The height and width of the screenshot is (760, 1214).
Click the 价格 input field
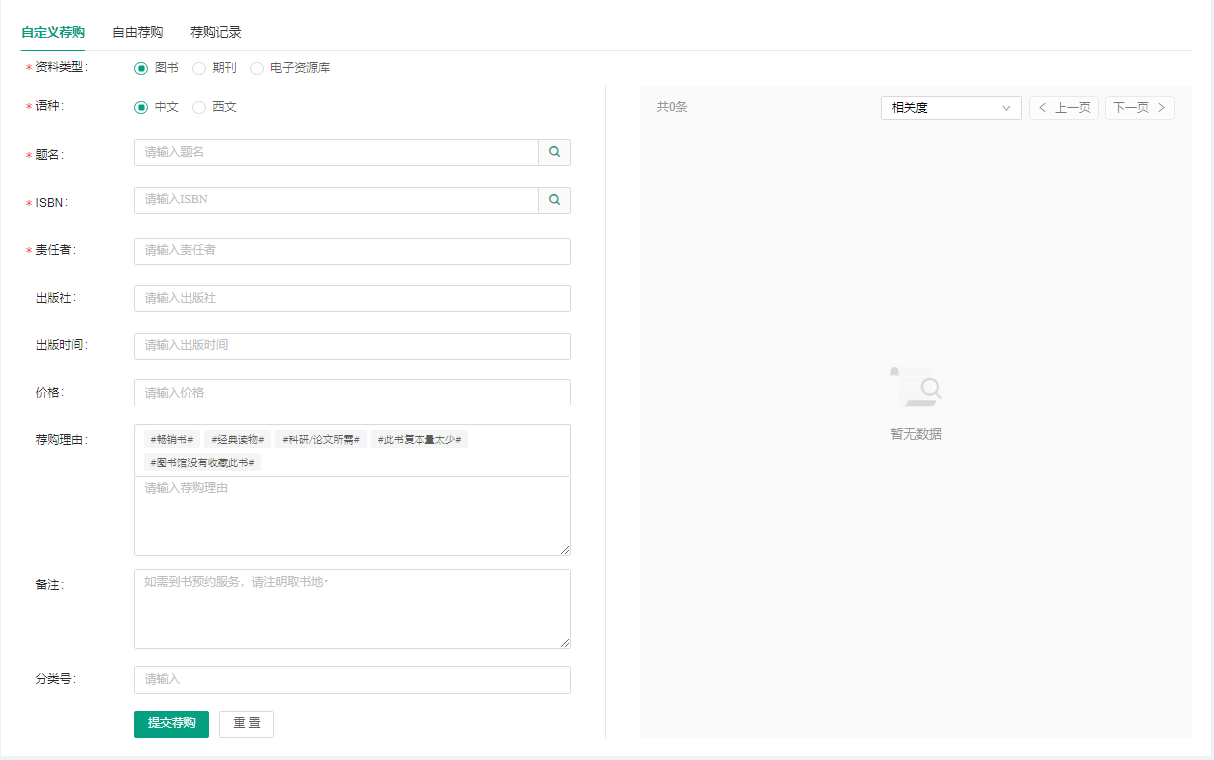[352, 393]
